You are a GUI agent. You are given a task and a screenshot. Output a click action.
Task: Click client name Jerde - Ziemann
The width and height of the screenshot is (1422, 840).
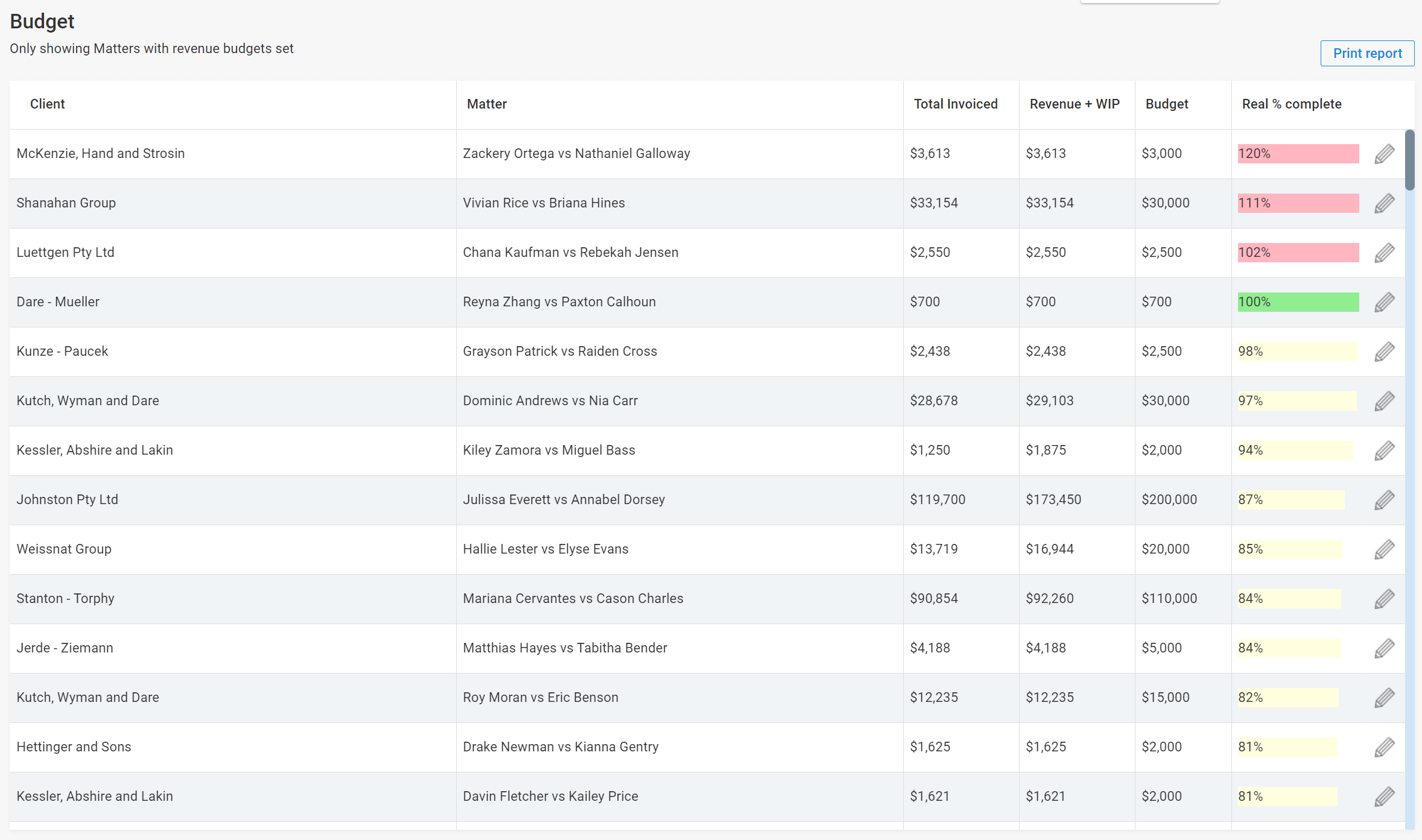click(x=65, y=648)
